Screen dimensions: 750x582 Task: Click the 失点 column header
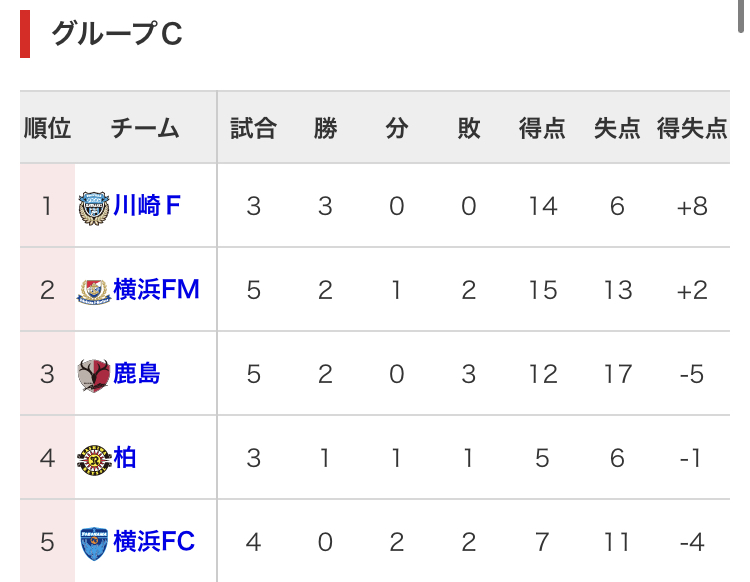click(x=617, y=128)
